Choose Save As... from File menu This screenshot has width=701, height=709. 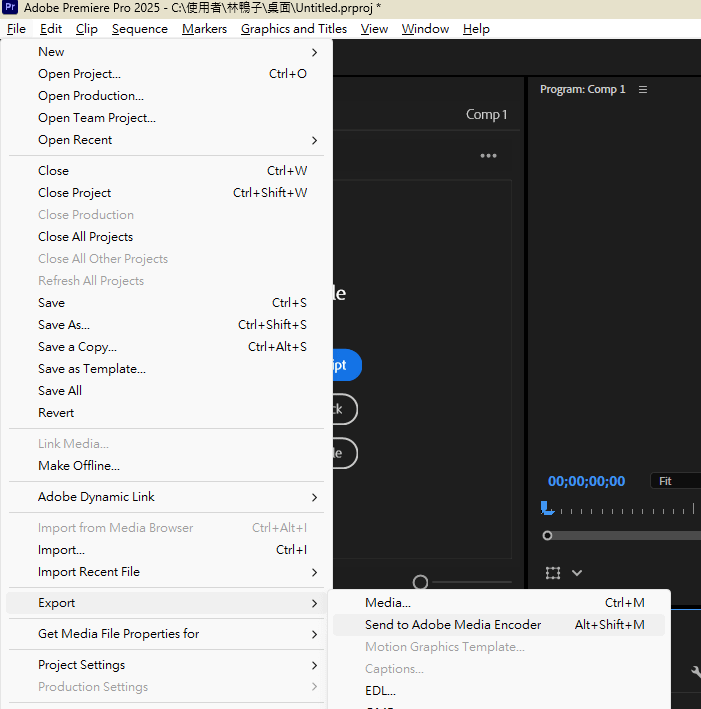tap(64, 325)
